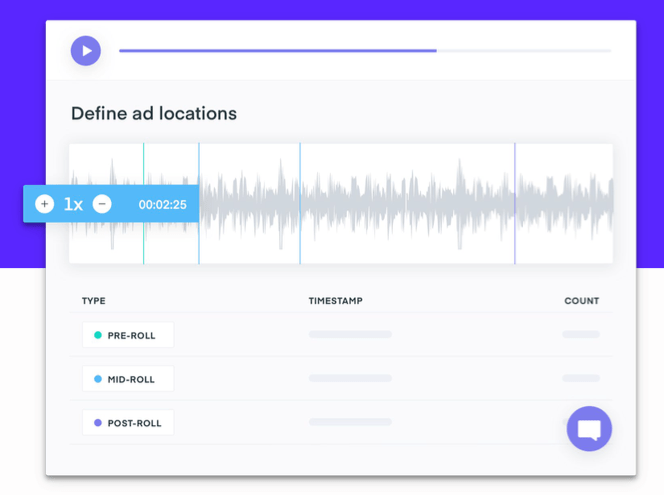Zoom out with the minus icon
Screen dimensions: 664x495
(x=102, y=204)
